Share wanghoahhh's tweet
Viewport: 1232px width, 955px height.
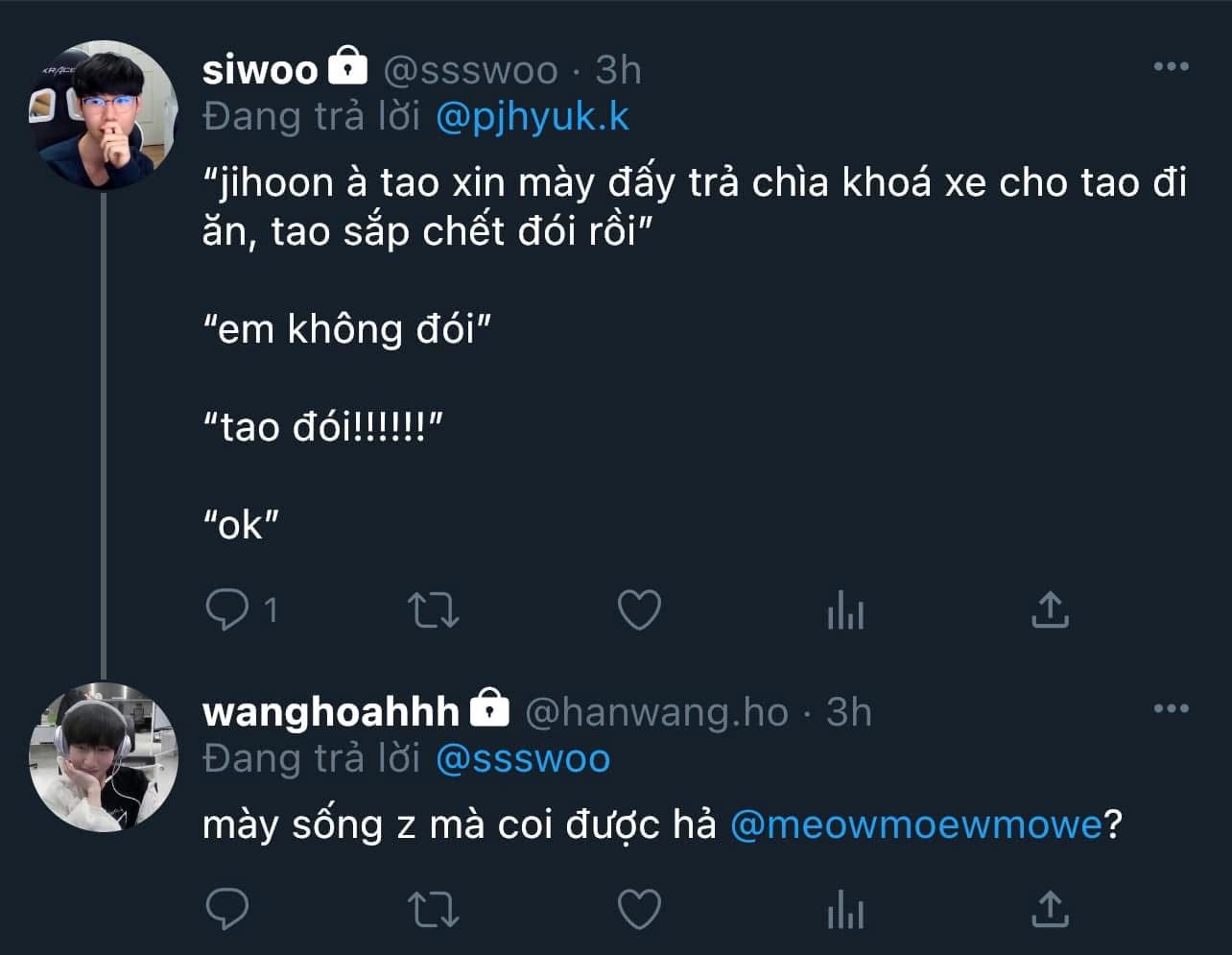point(1050,908)
